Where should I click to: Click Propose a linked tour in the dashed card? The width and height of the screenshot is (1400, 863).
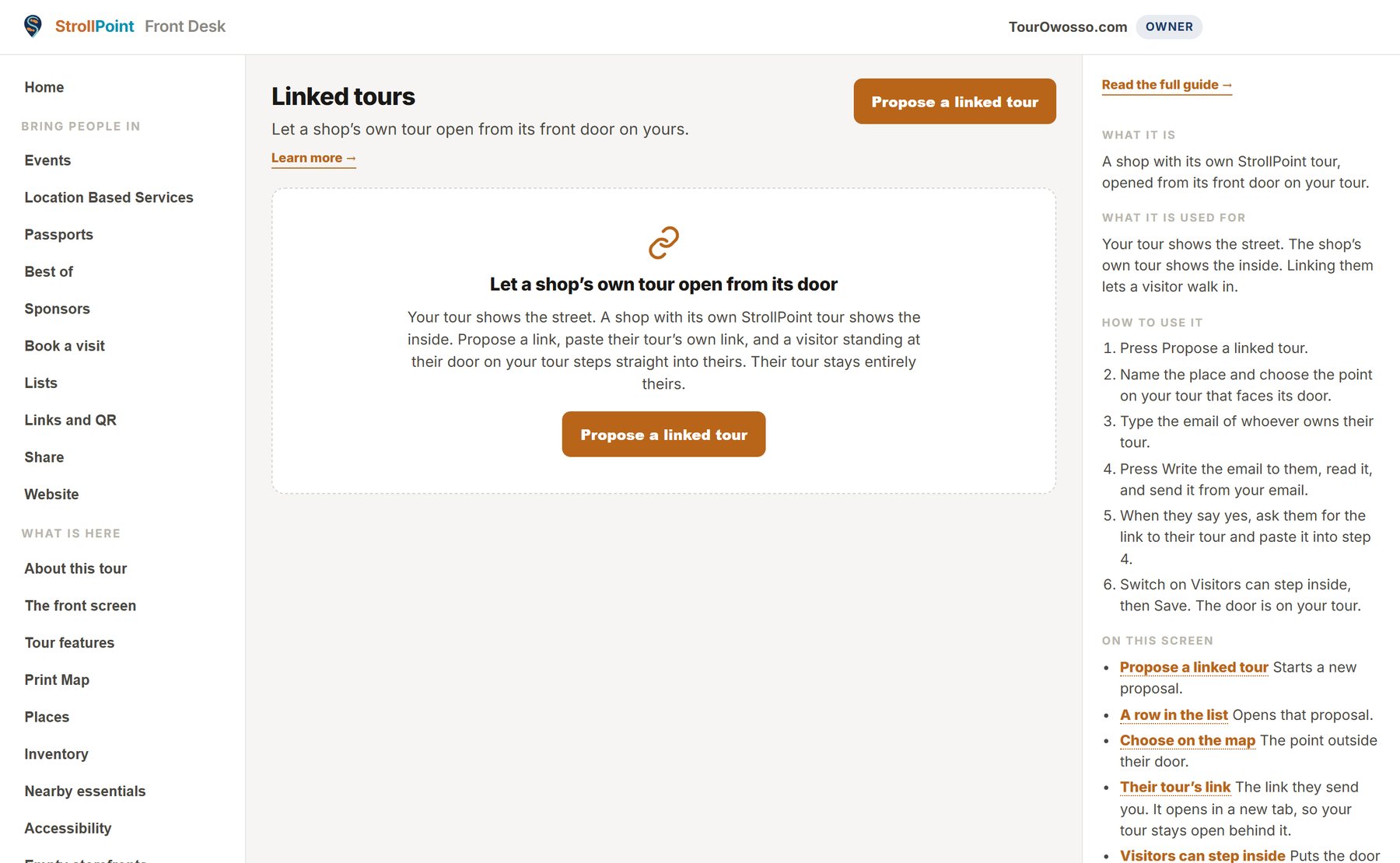(x=663, y=434)
